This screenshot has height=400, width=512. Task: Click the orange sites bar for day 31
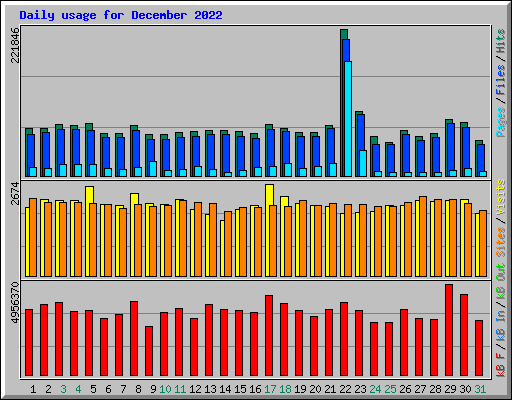pyautogui.click(x=483, y=243)
